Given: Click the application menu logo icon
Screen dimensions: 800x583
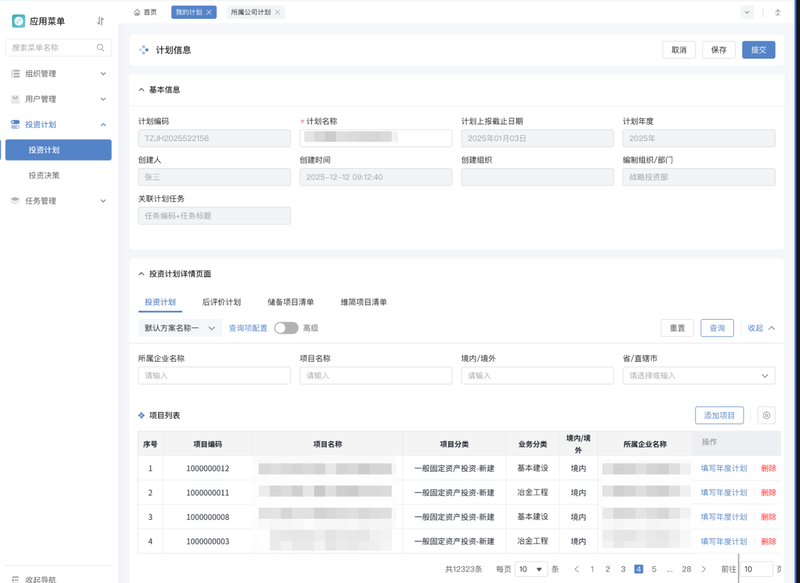Looking at the screenshot, I should [x=18, y=21].
